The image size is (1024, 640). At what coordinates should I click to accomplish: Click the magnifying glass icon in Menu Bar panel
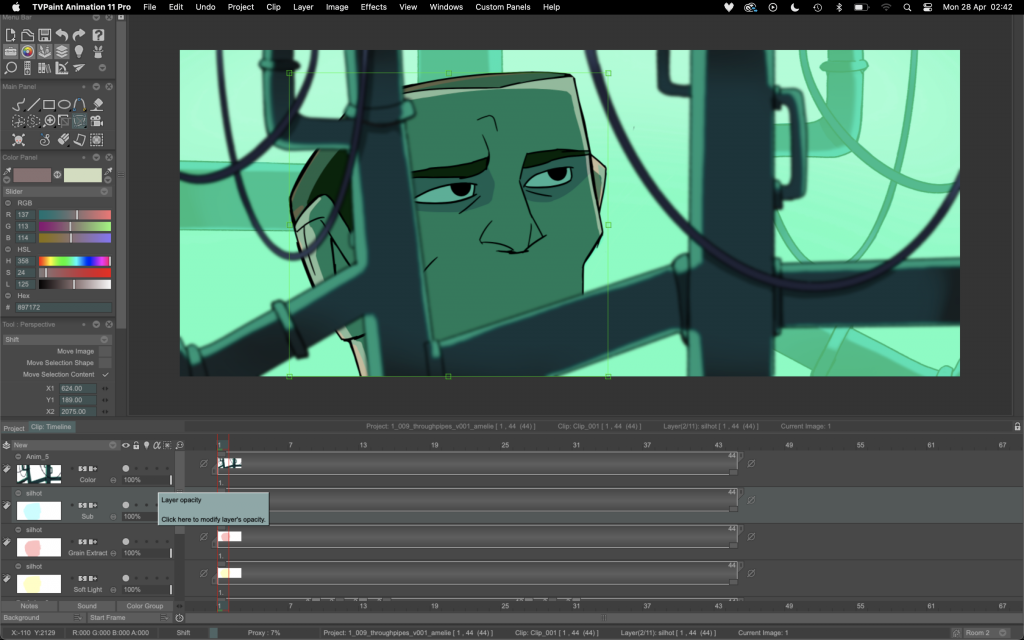[10, 68]
